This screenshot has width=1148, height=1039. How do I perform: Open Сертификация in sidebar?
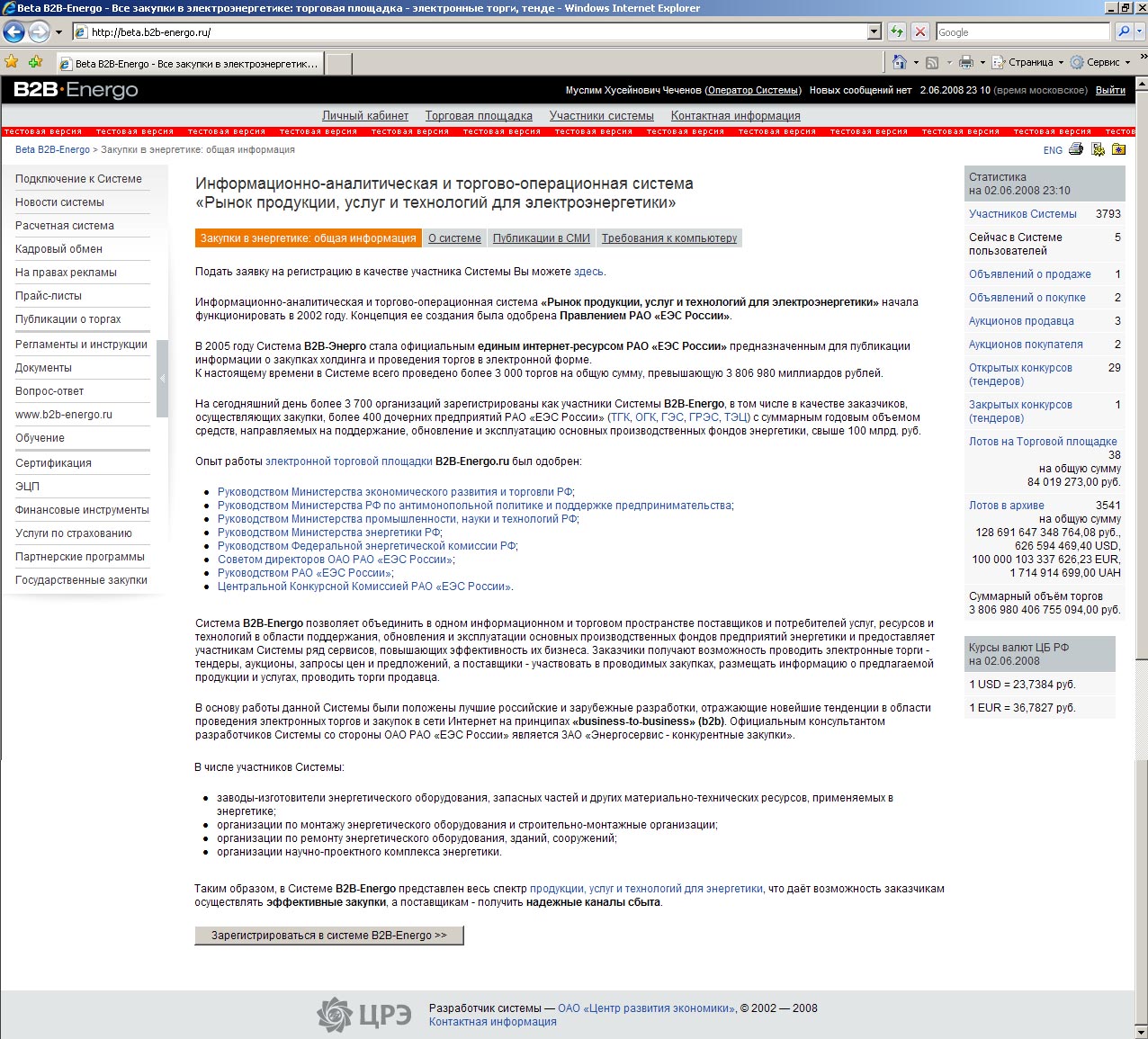click(53, 463)
